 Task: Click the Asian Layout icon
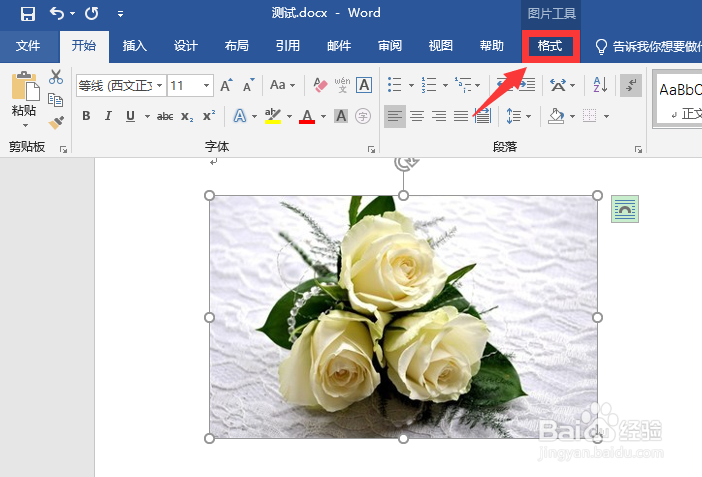click(x=558, y=85)
